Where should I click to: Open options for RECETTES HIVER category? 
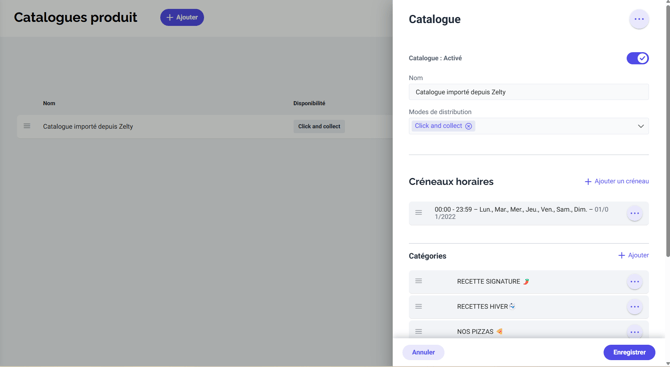(x=635, y=307)
